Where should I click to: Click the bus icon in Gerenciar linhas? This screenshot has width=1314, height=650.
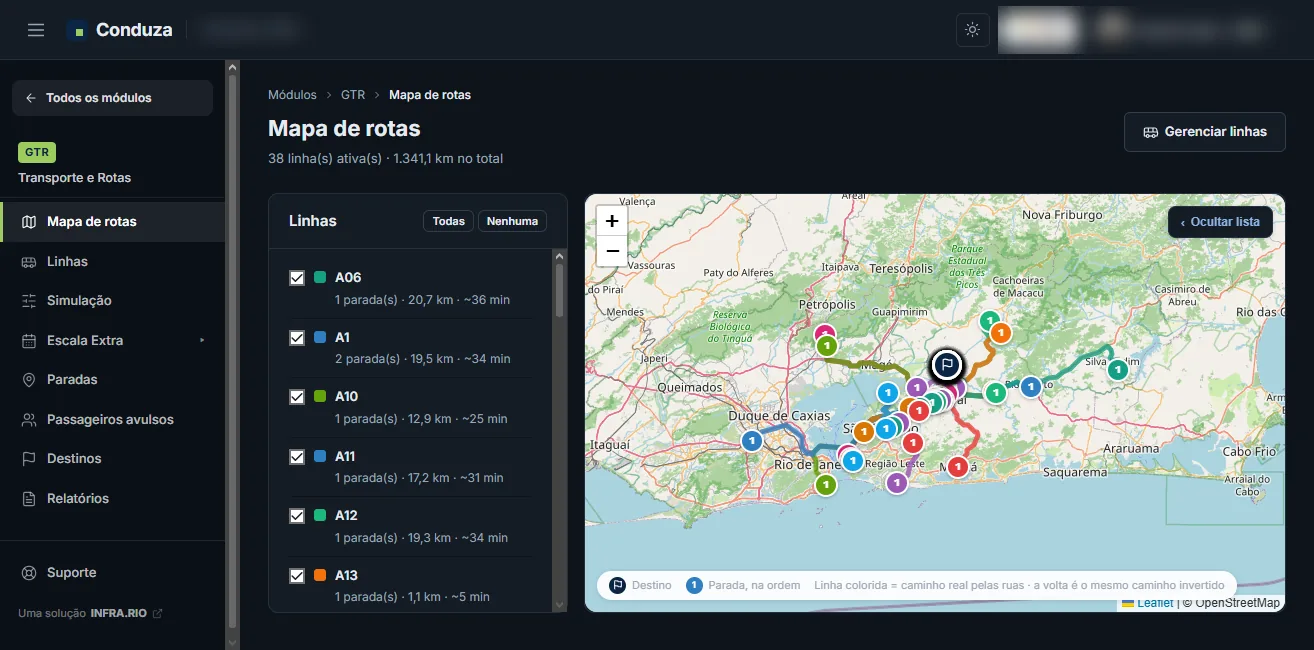point(1150,132)
